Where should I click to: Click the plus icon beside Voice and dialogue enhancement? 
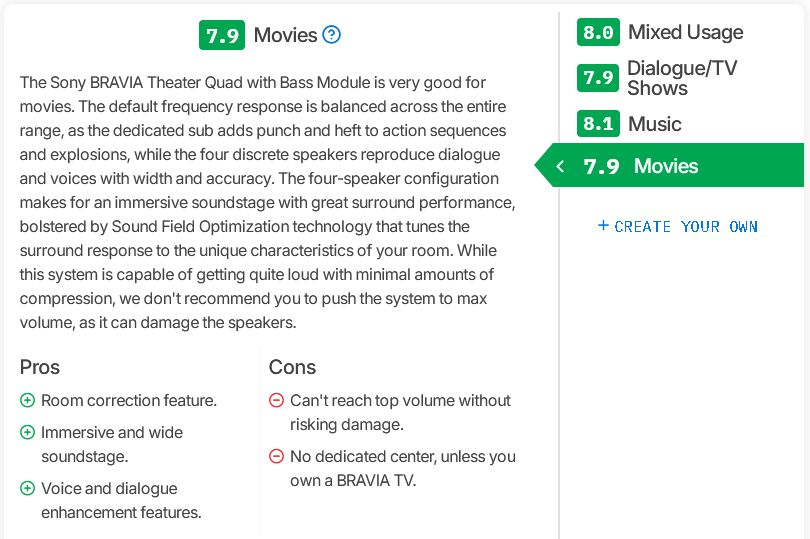pos(27,489)
